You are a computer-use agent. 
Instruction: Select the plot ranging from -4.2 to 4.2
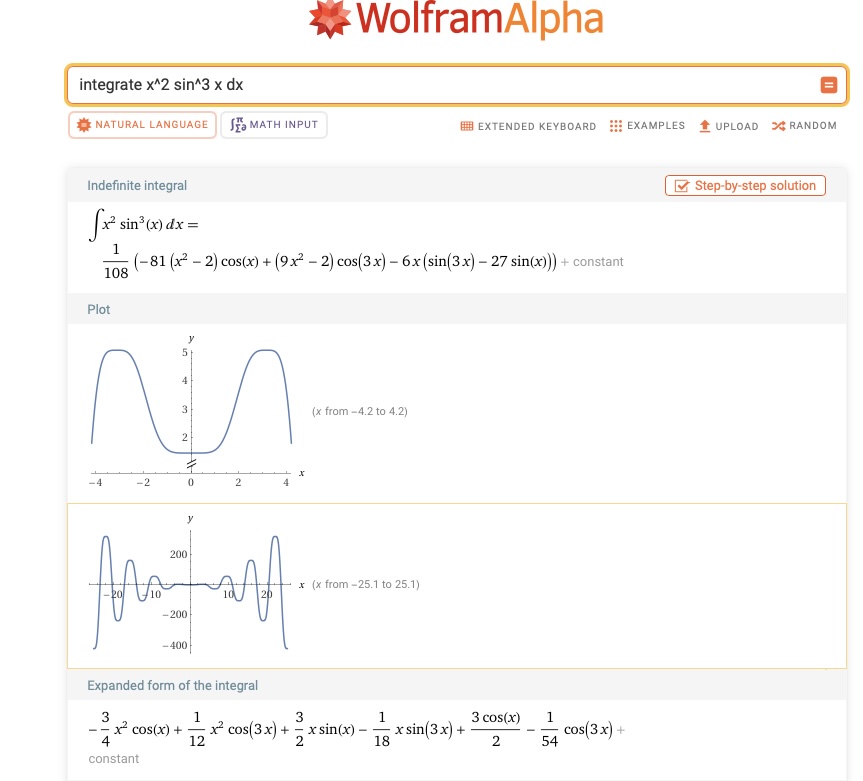tap(192, 411)
